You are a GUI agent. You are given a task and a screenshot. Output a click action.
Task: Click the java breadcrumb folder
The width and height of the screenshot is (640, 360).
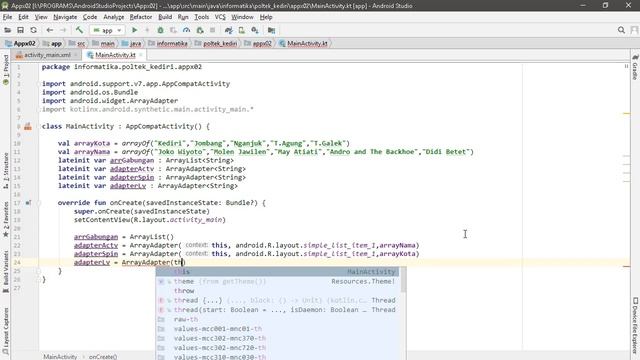point(131,43)
